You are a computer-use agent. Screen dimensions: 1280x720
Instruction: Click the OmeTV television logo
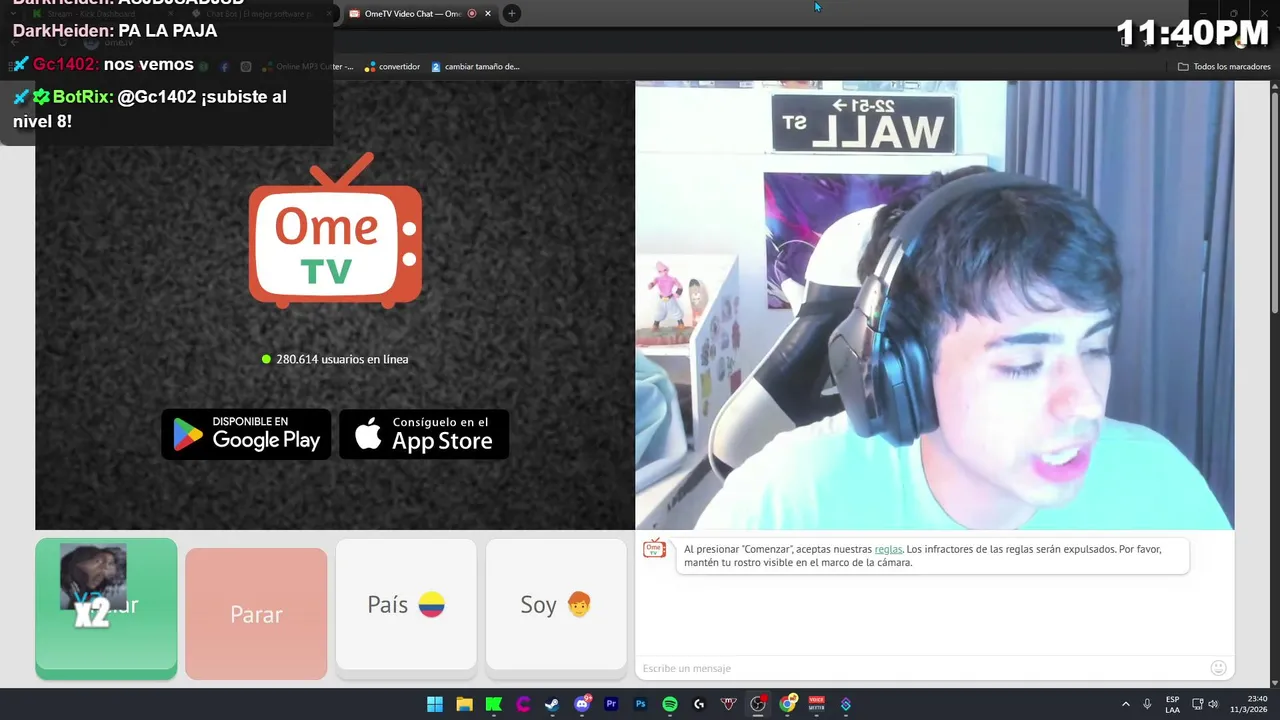(x=335, y=230)
